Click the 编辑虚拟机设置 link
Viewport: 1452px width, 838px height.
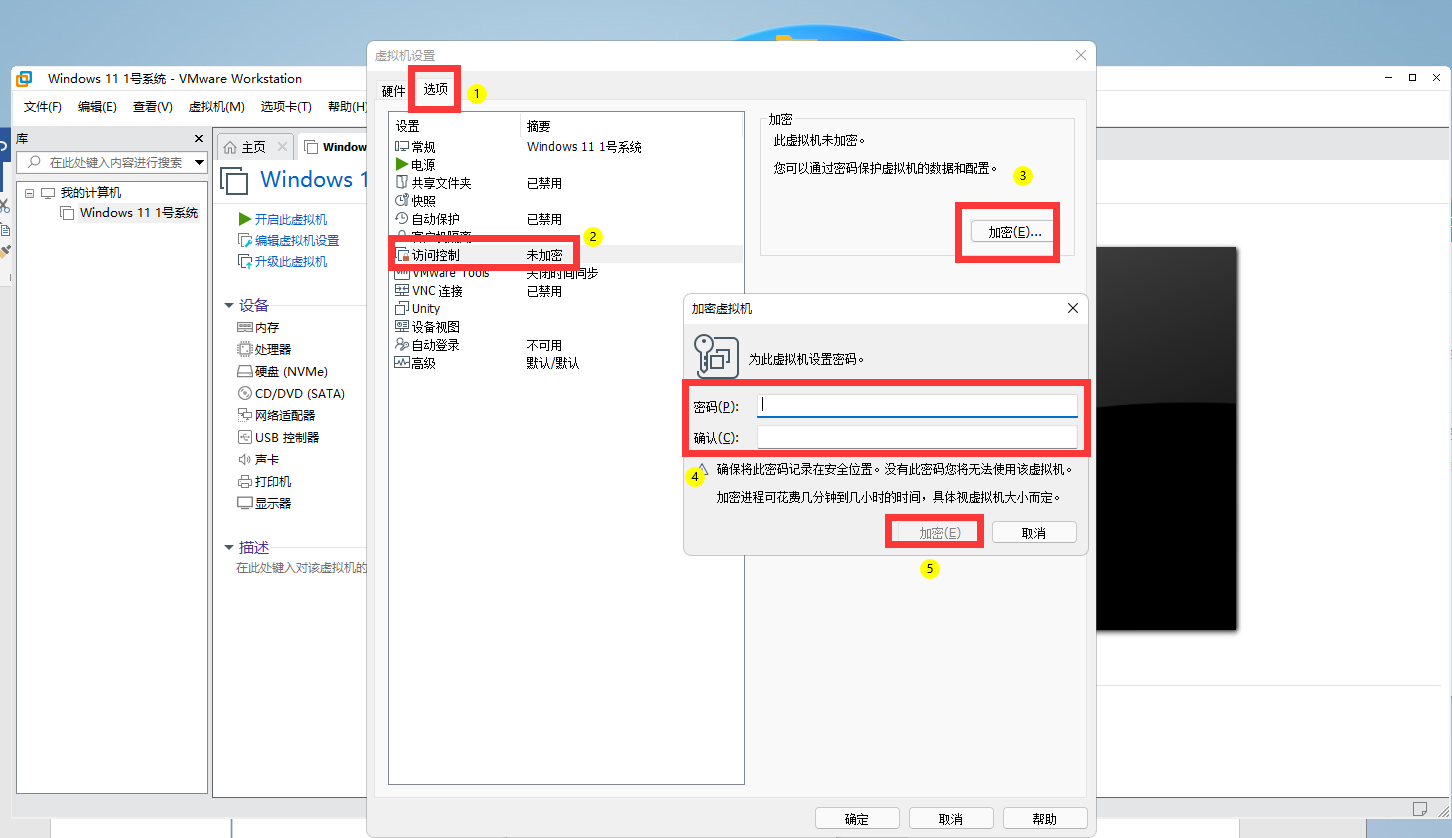coord(296,240)
